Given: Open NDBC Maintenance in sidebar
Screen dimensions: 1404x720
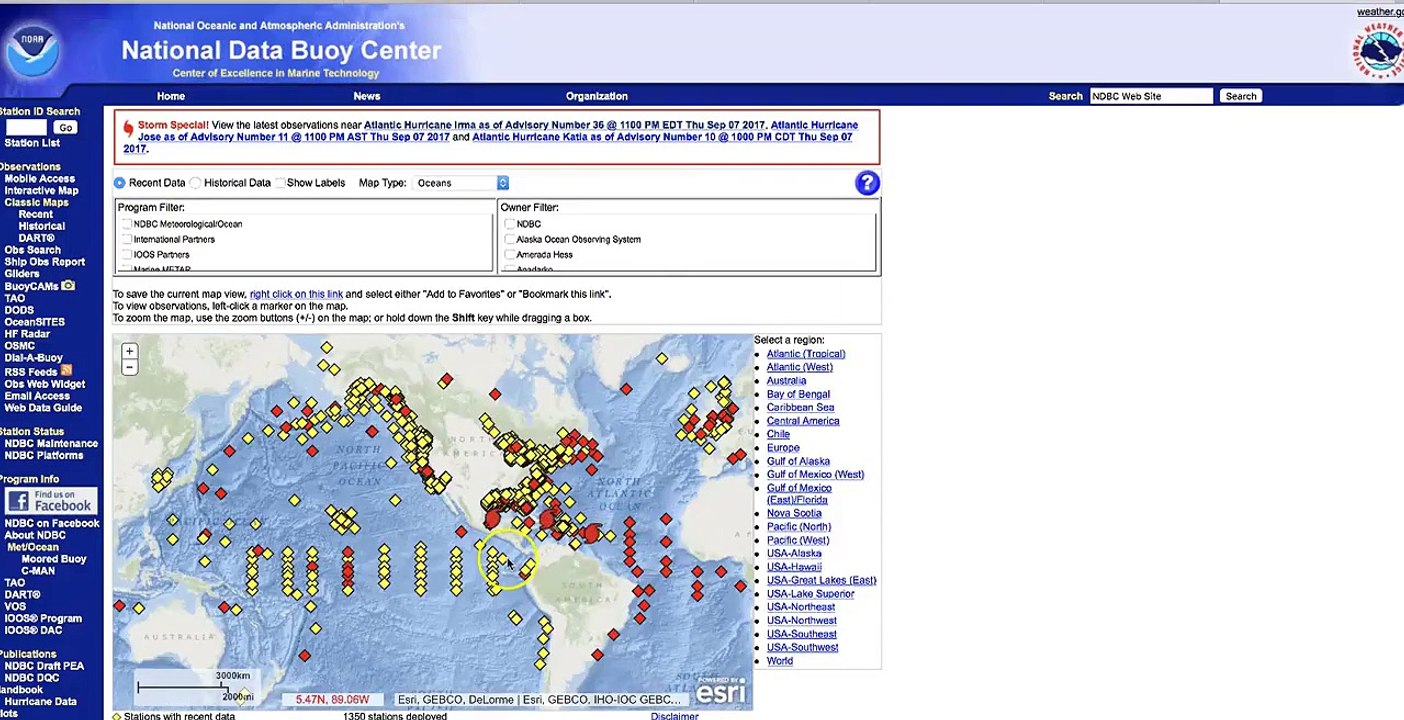Looking at the screenshot, I should coord(51,444).
